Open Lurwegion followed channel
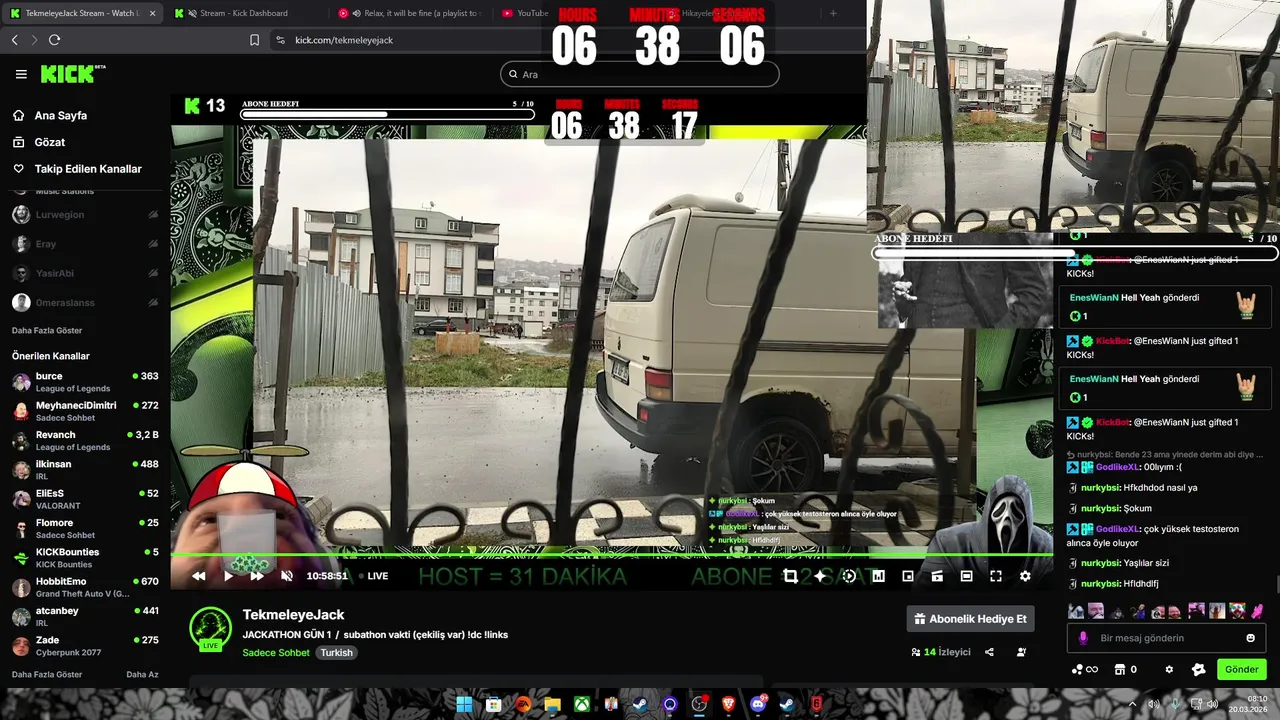Viewport: 1280px width, 720px height. point(85,215)
